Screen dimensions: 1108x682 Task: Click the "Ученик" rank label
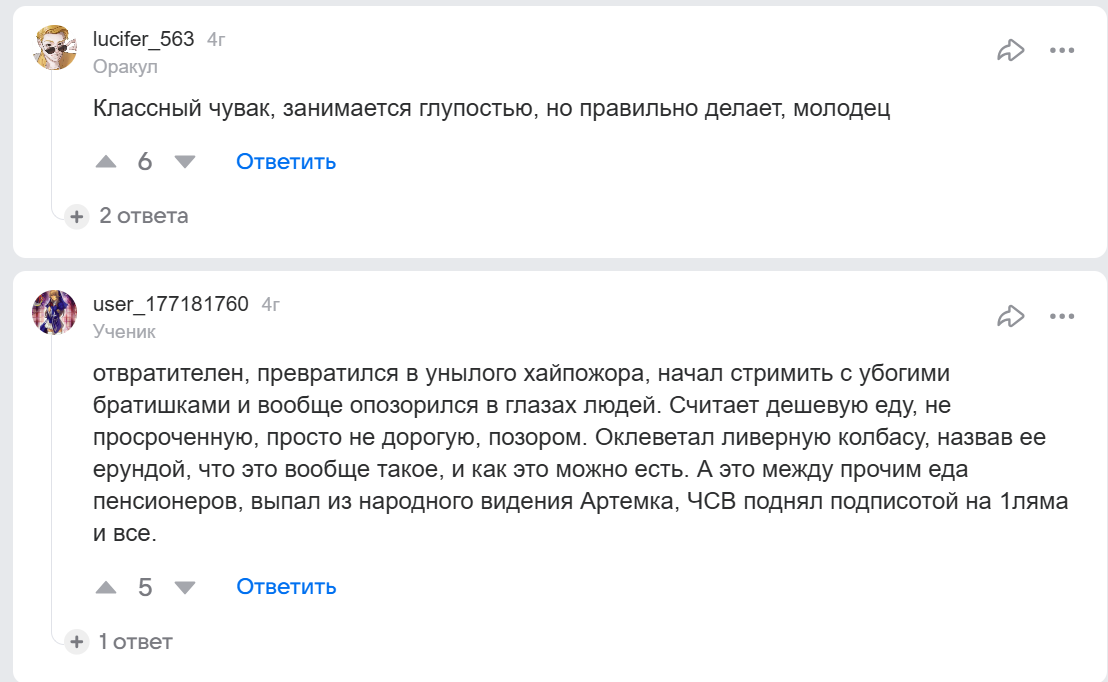click(x=124, y=332)
